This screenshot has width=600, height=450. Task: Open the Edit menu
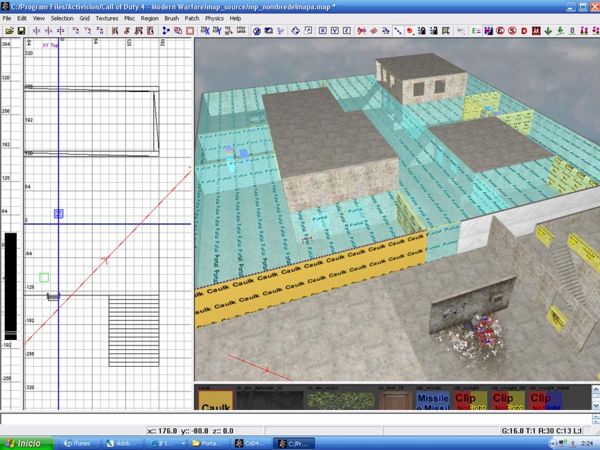click(x=22, y=18)
